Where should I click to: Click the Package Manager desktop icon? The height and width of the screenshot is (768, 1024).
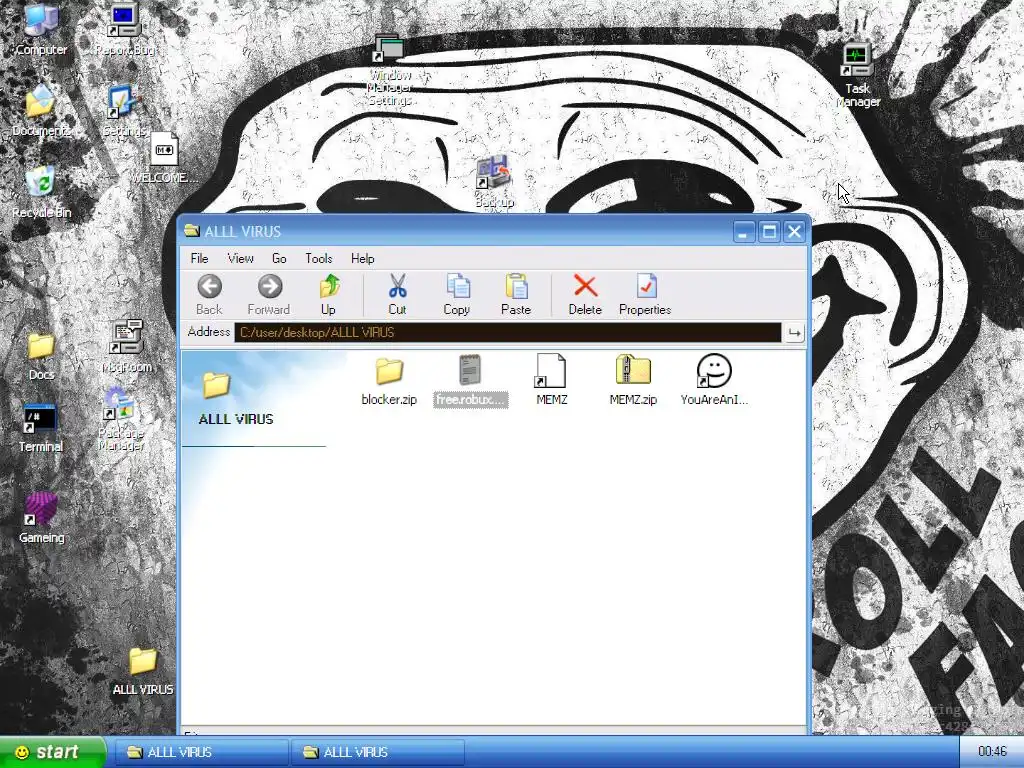119,405
